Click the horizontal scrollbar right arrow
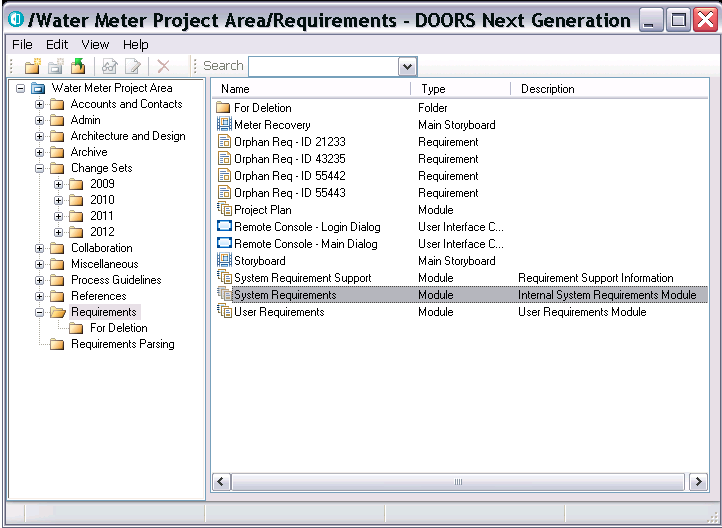The image size is (722, 528). pos(699,482)
